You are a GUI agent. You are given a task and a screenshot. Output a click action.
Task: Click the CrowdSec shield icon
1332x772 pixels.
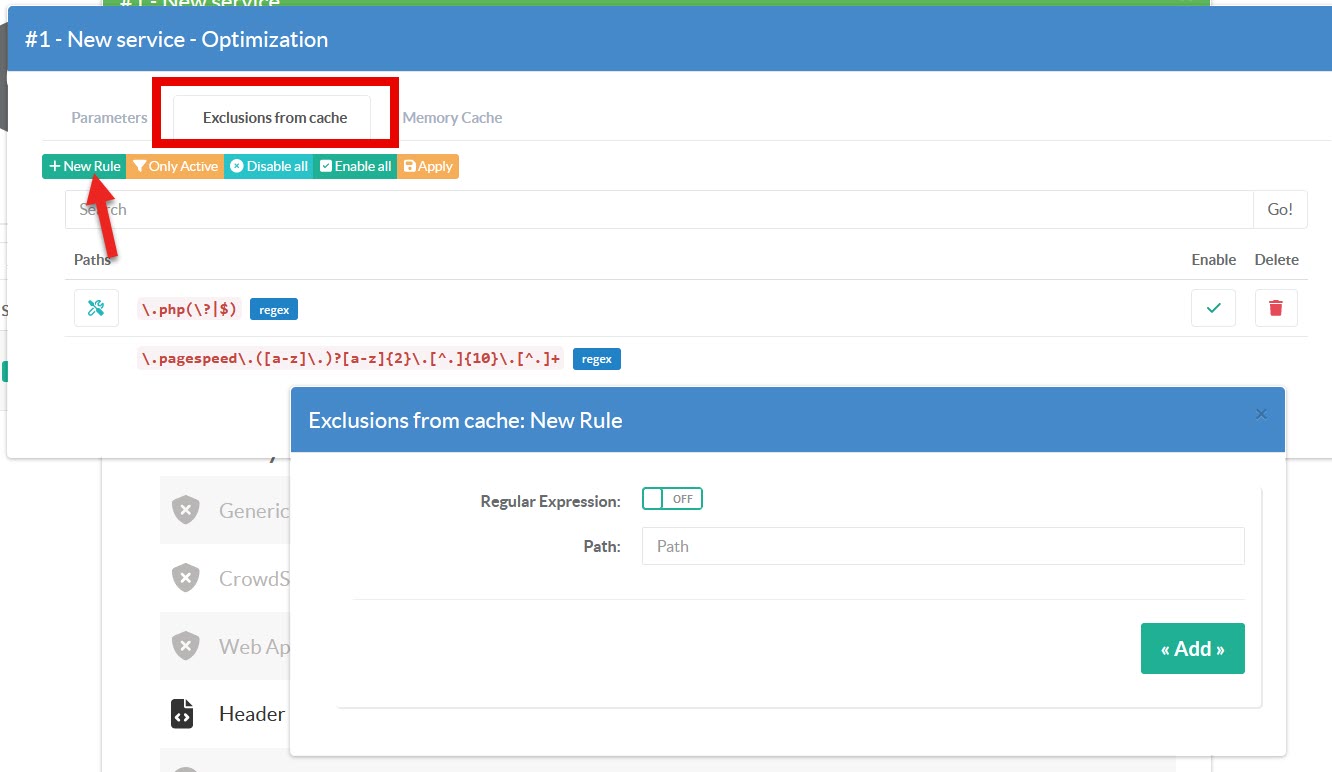[x=185, y=578]
